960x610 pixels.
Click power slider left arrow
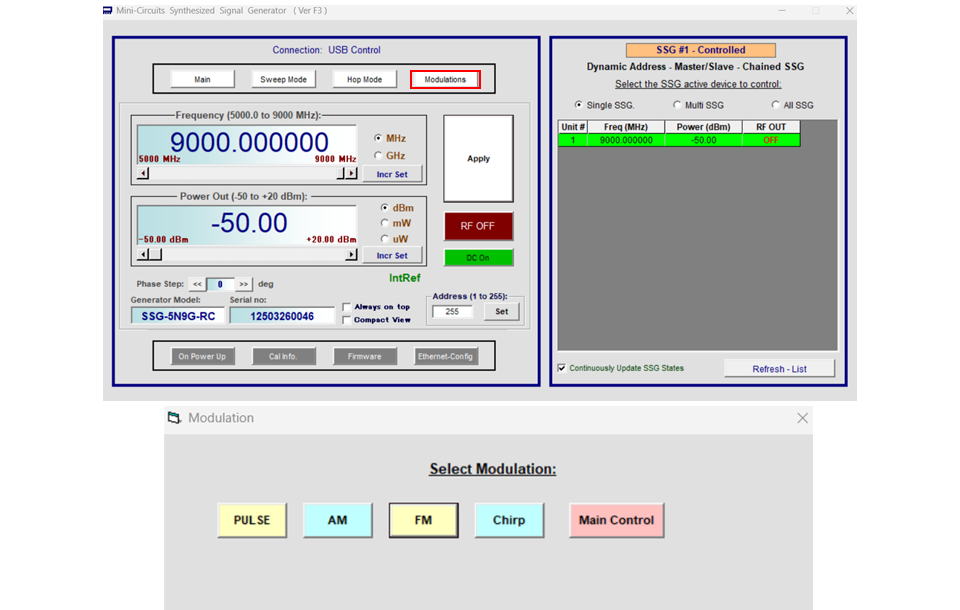(143, 254)
